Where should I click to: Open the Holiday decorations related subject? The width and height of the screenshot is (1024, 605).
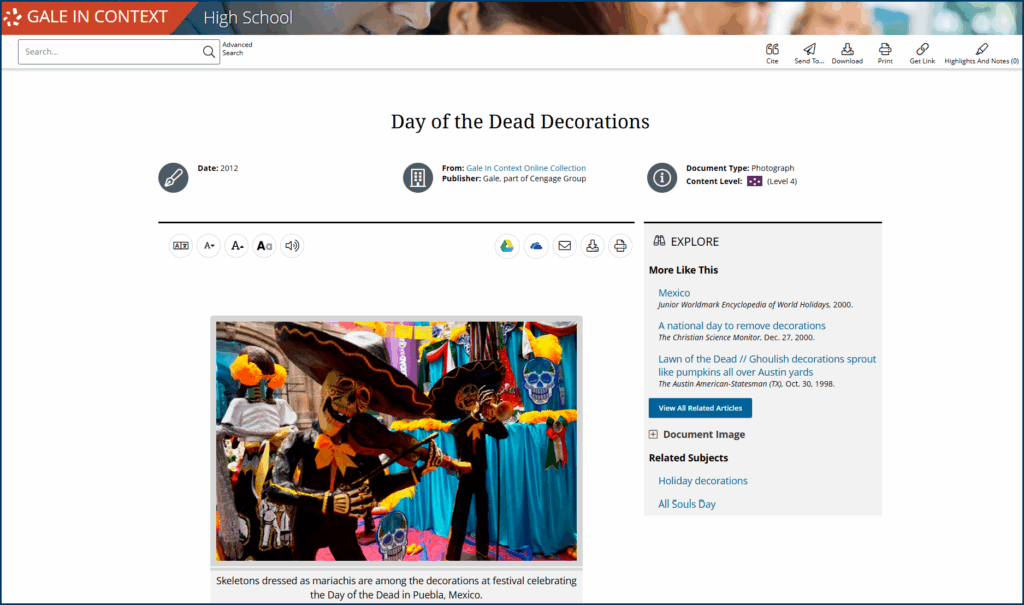[x=702, y=481]
